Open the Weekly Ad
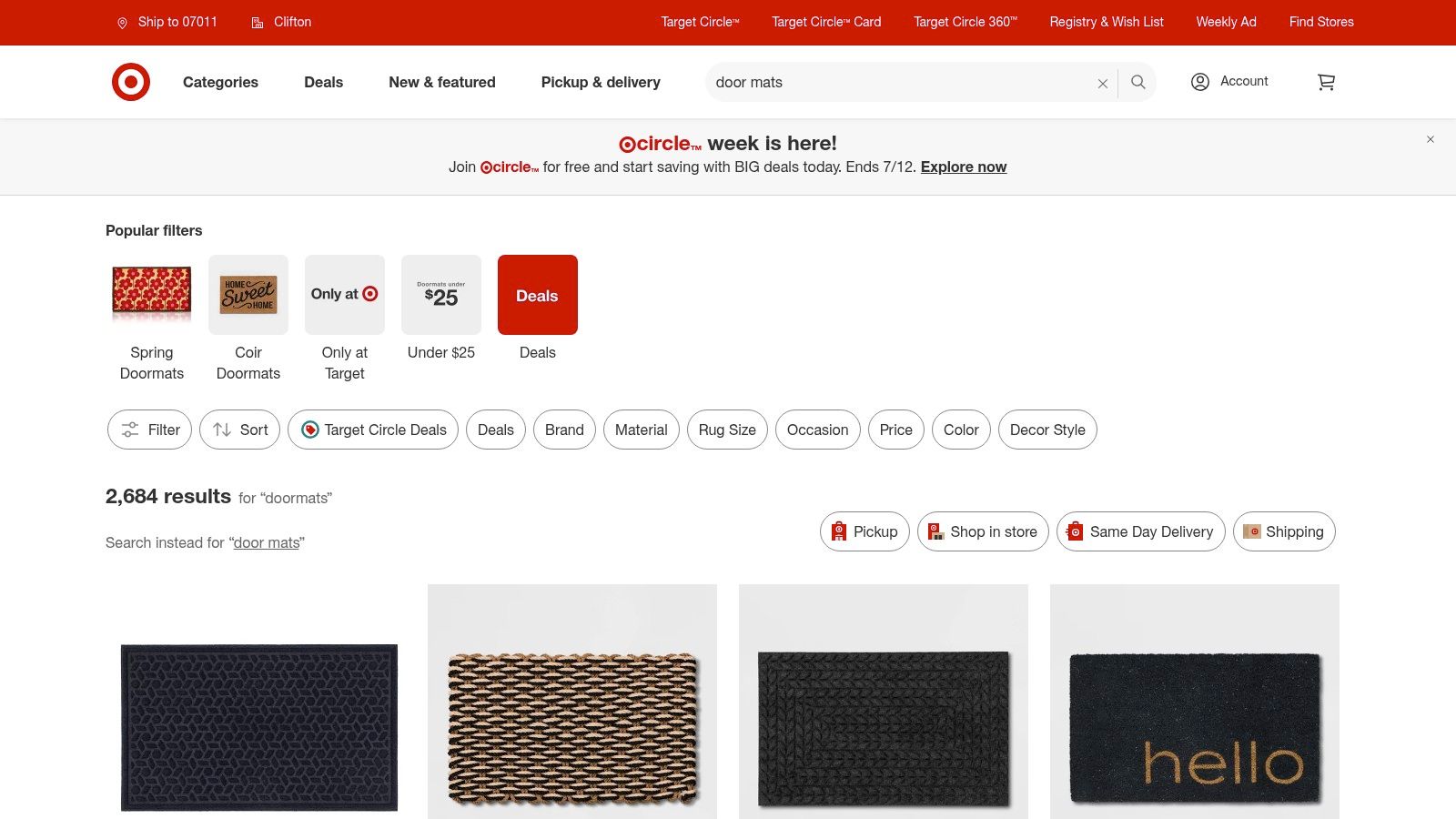The image size is (1456, 819). (1226, 22)
